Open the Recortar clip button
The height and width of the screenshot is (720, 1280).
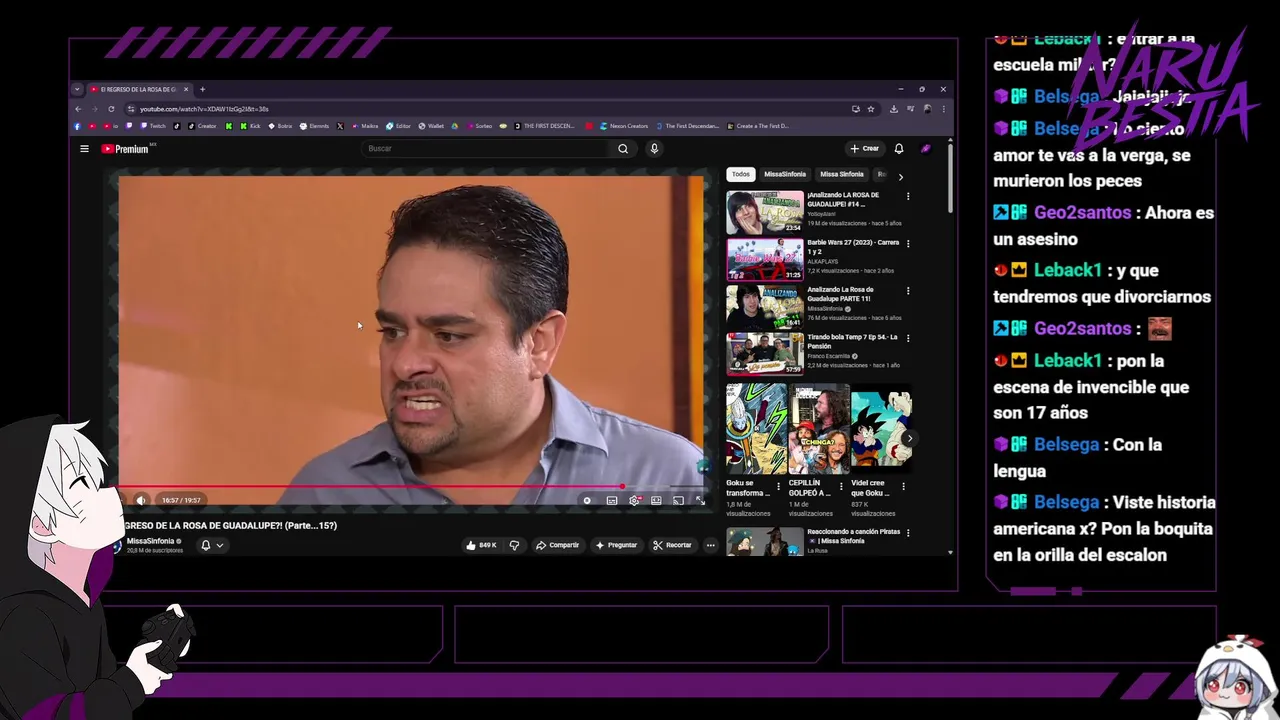tap(672, 545)
